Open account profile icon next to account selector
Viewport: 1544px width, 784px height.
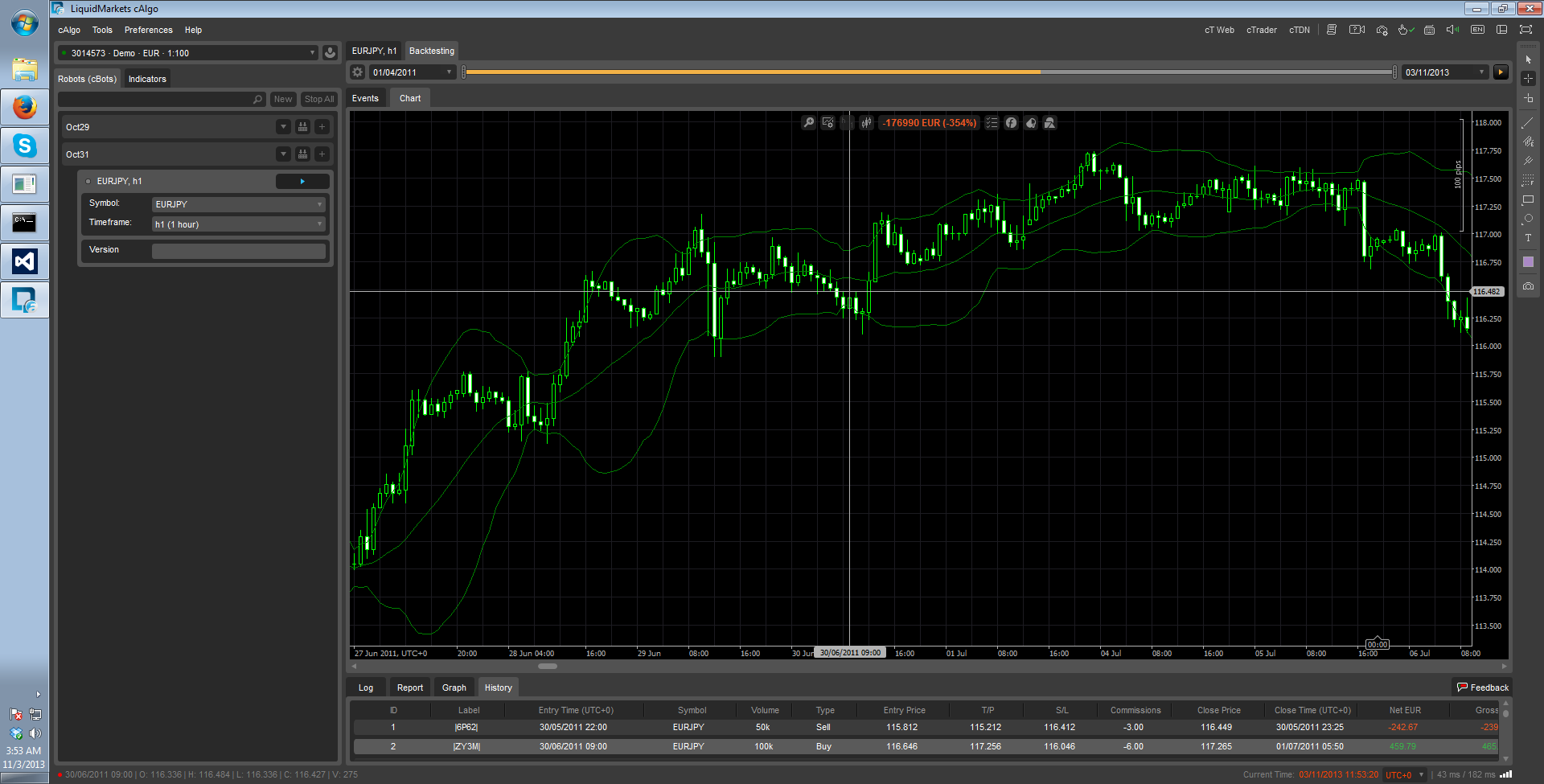click(330, 53)
